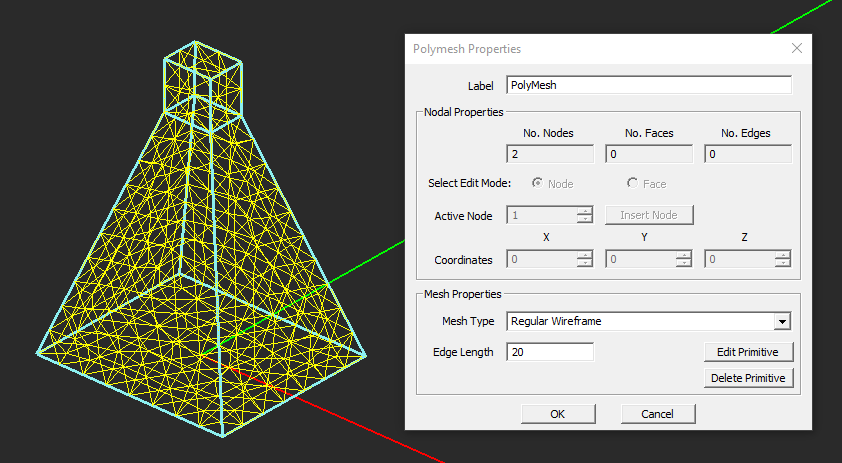842x463 pixels.
Task: Click the No. Edges field
Action: (x=748, y=154)
